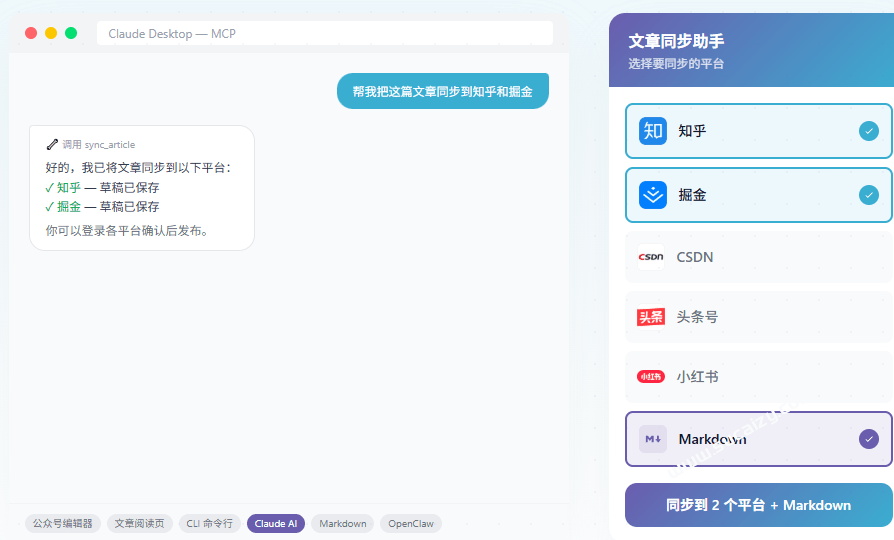This screenshot has width=894, height=540.
Task: Click the yellow minimize window button
Action: click(x=51, y=33)
